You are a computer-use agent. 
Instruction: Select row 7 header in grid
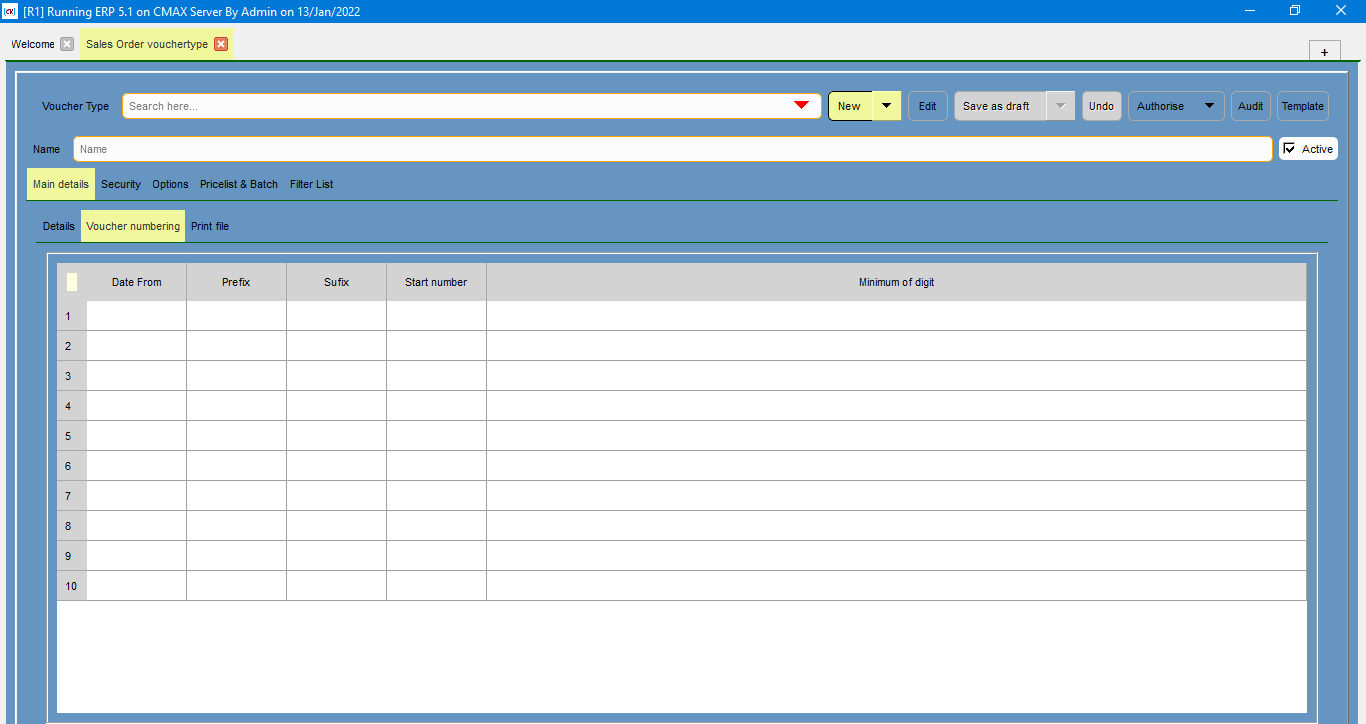click(x=72, y=496)
